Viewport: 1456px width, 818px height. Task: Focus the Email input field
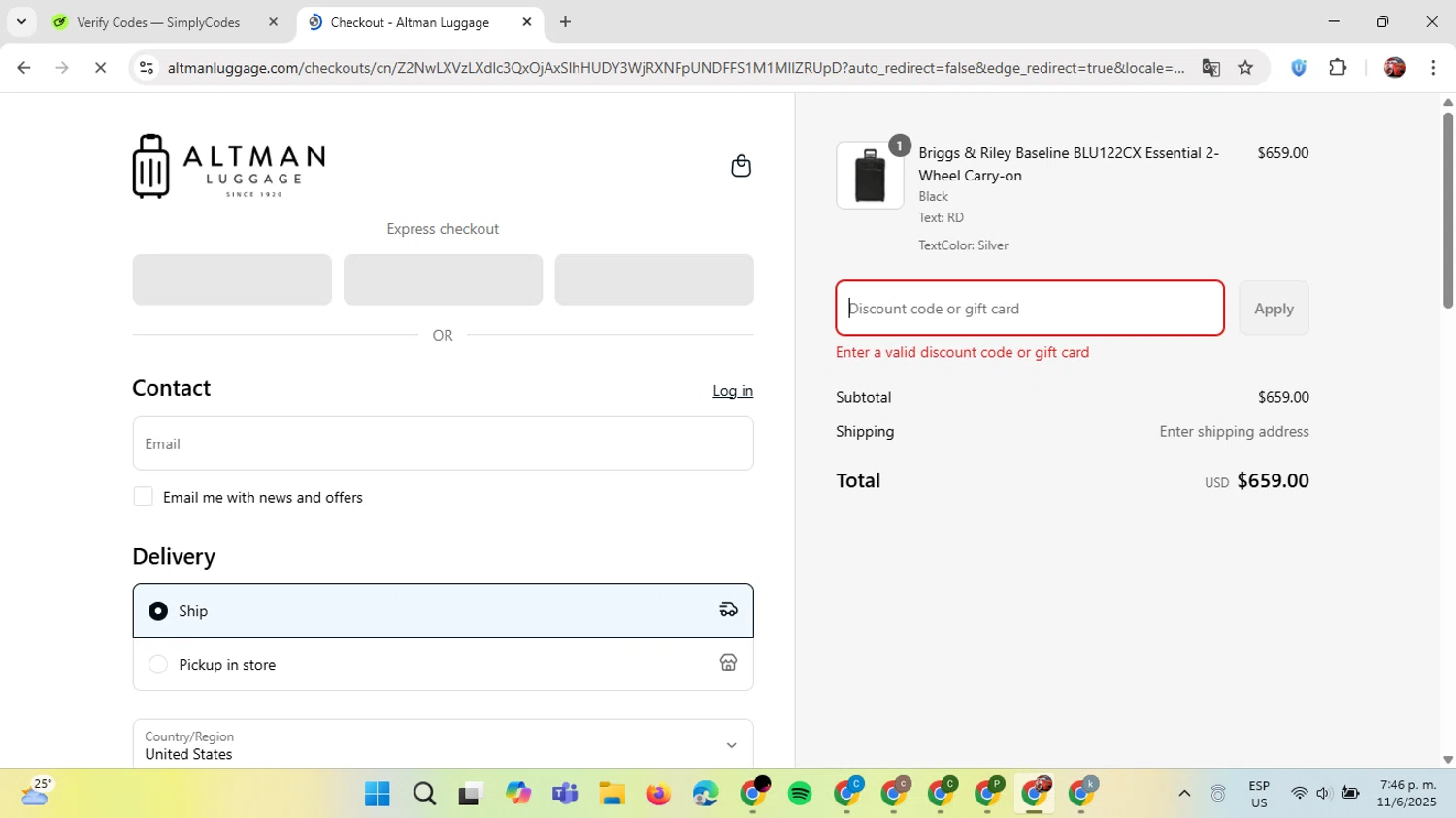443,443
